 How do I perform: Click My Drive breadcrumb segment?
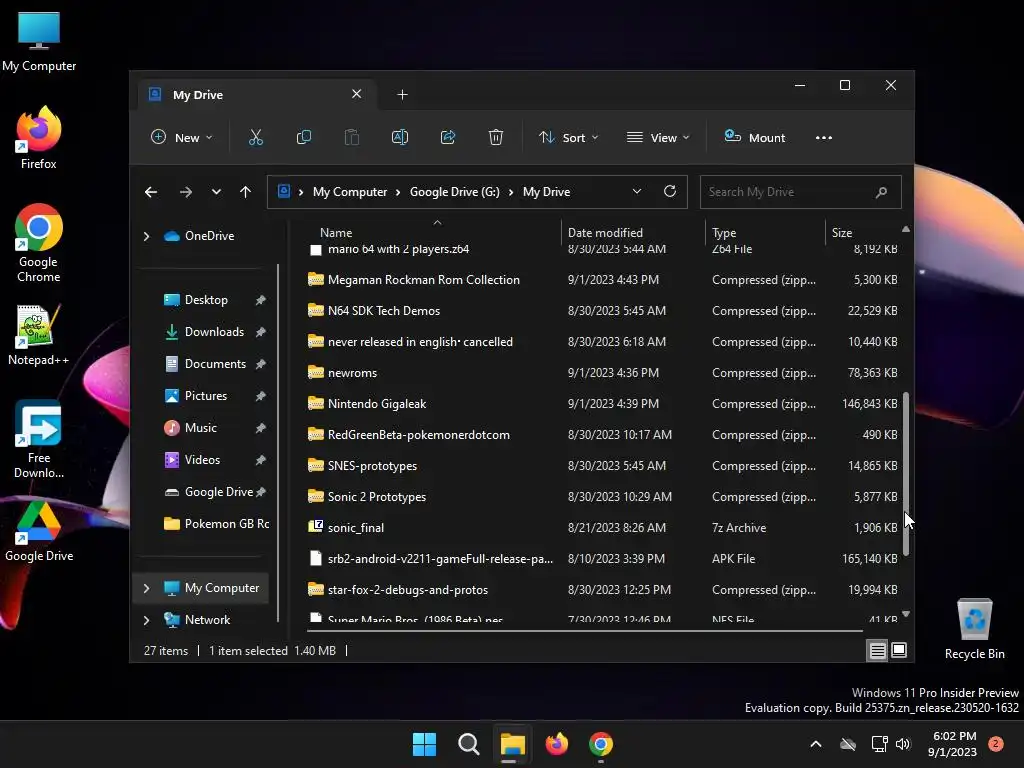click(547, 192)
